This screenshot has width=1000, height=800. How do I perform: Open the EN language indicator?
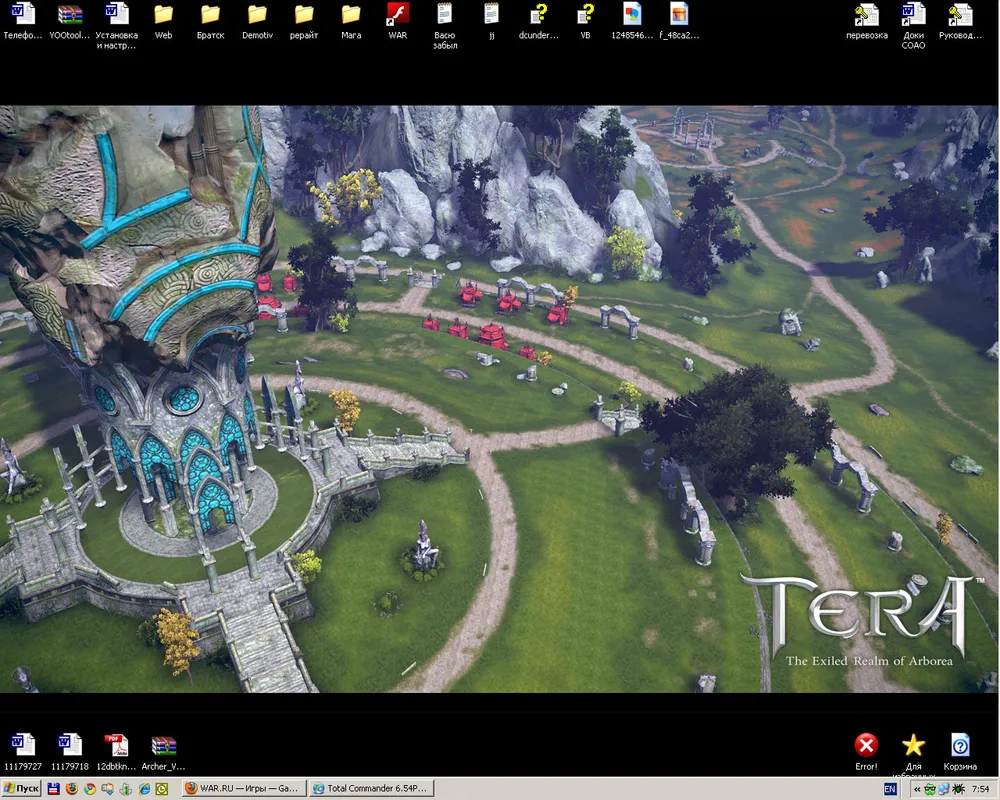(890, 789)
